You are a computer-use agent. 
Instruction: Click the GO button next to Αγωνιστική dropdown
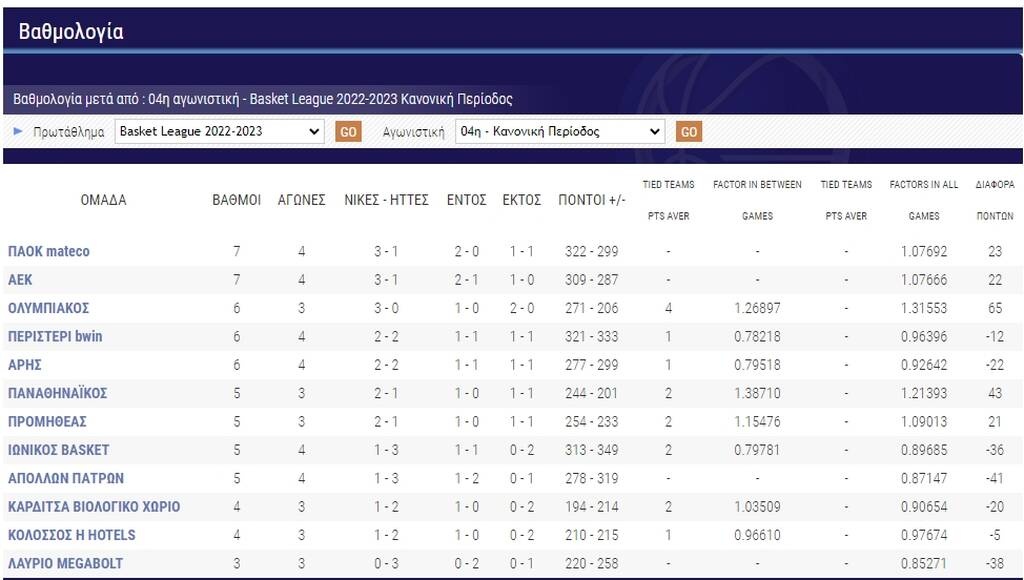click(688, 131)
